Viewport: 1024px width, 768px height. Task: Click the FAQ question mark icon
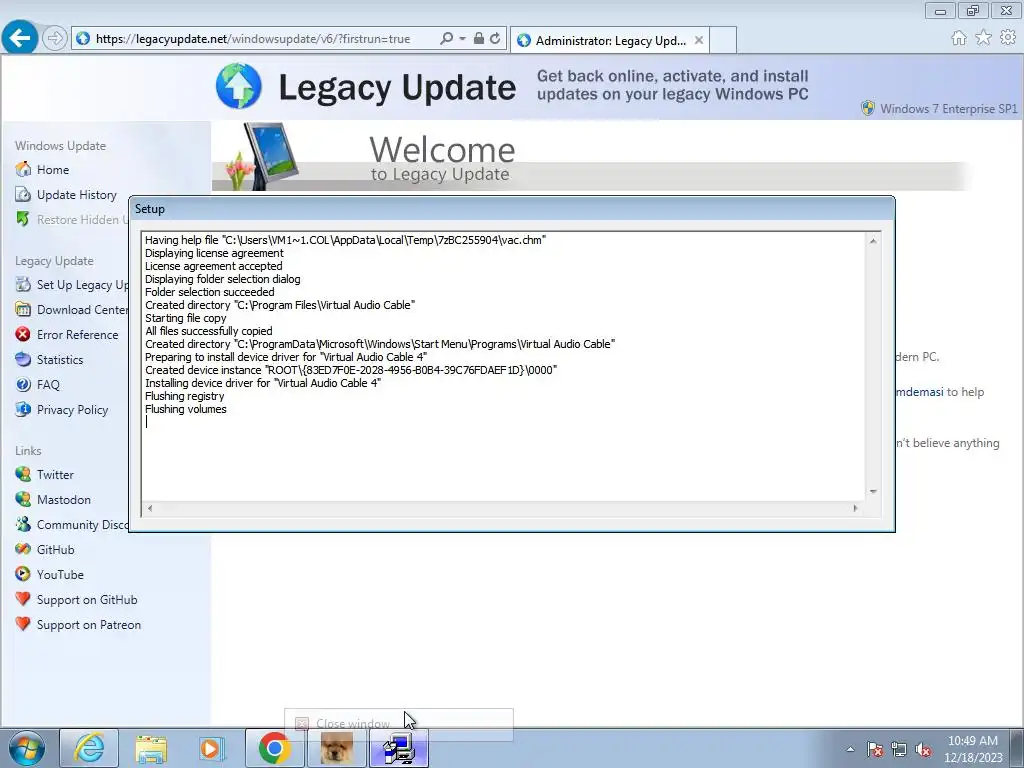tap(23, 384)
